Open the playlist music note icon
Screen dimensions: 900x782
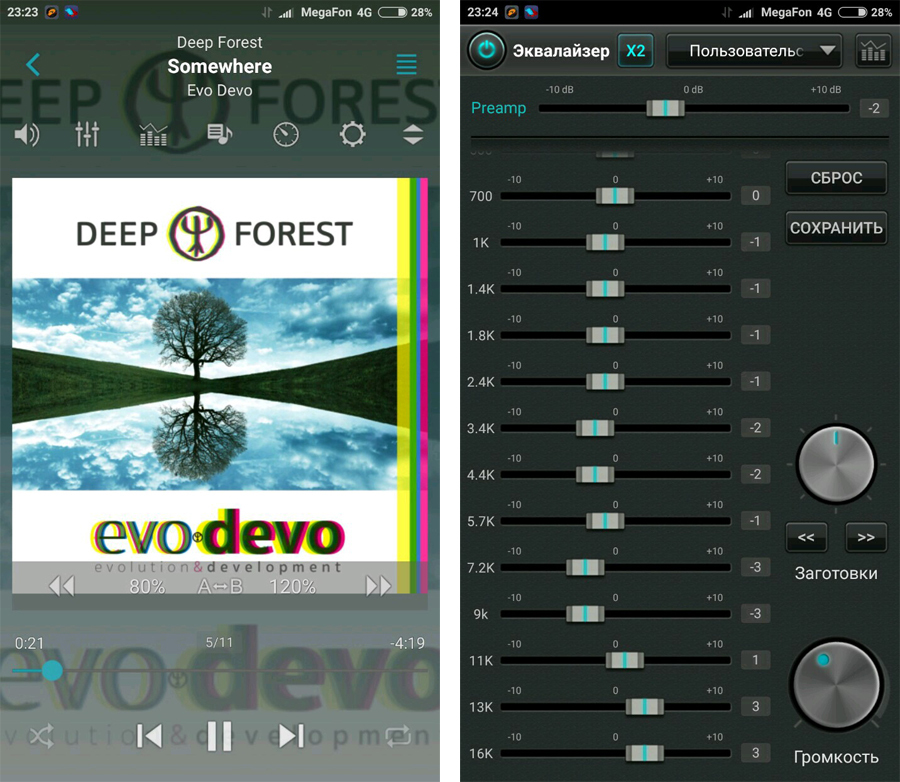[219, 134]
